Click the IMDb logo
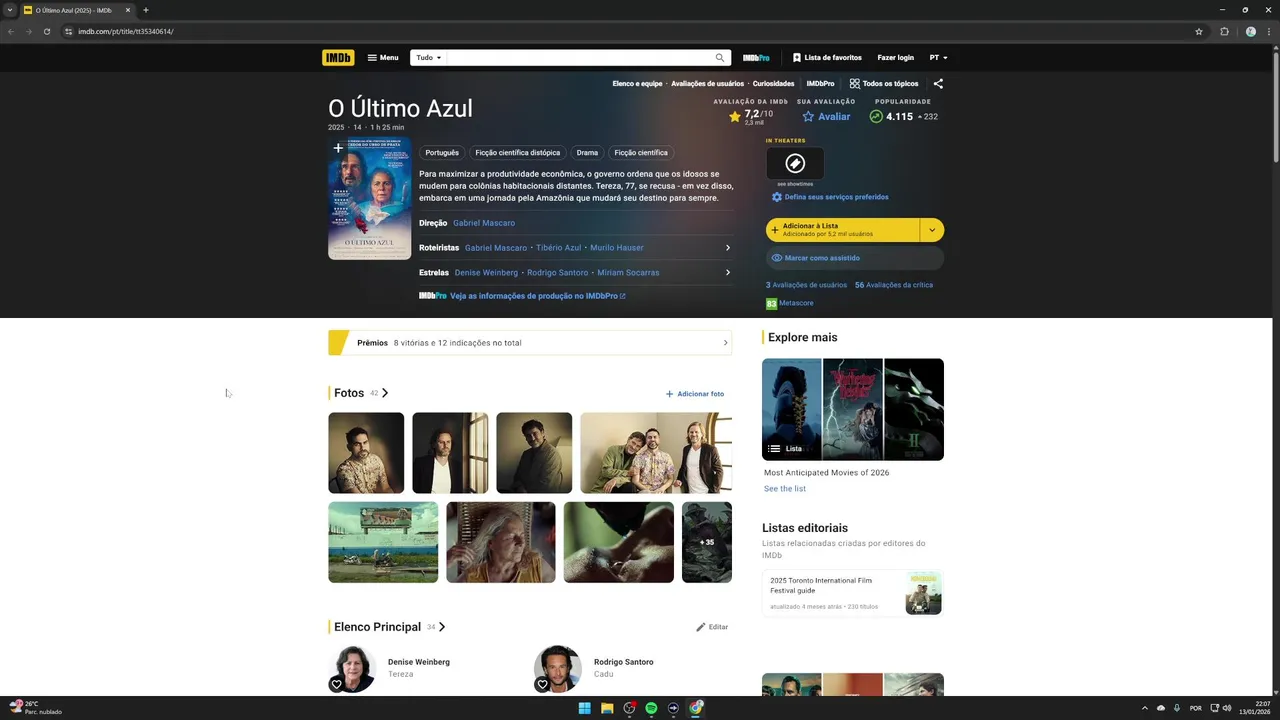This screenshot has height=720, width=1280. click(x=338, y=58)
